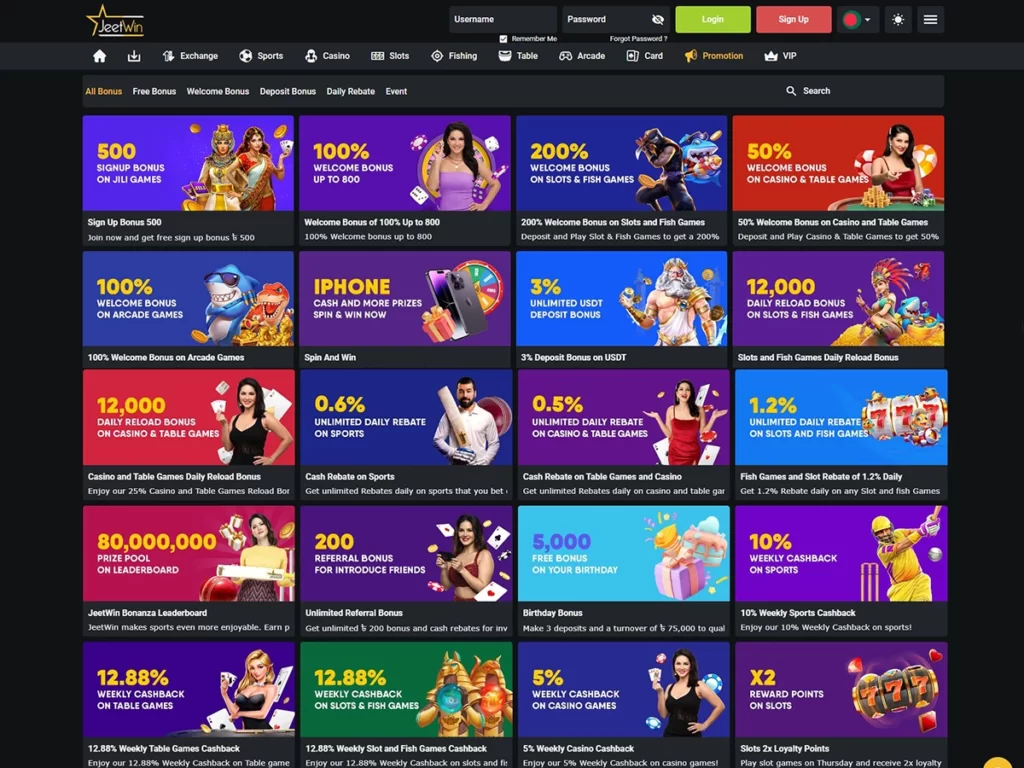Open the VIP crown section

pyautogui.click(x=780, y=56)
